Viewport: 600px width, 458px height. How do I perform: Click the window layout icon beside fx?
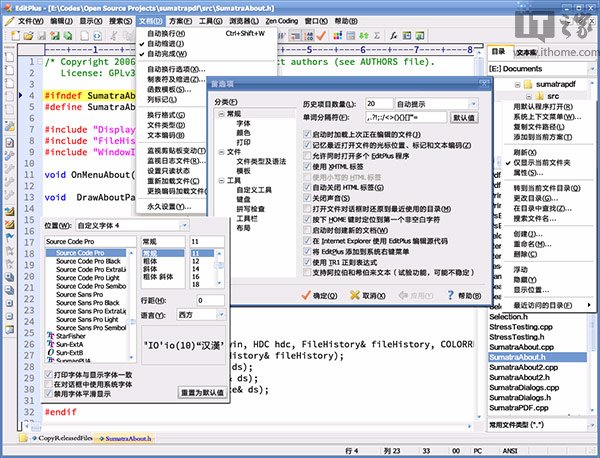coord(407,36)
